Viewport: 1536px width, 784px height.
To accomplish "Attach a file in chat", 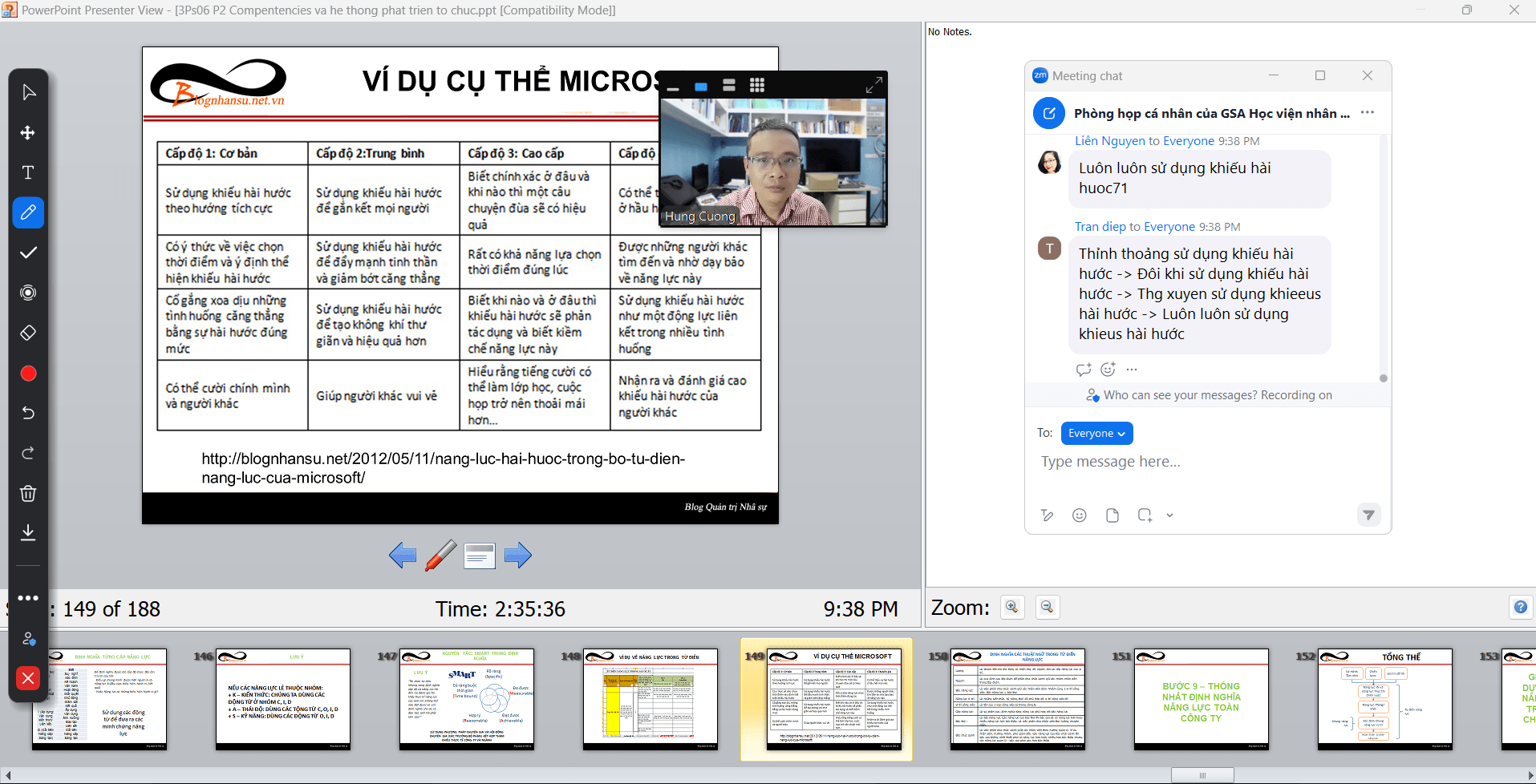I will point(1112,515).
